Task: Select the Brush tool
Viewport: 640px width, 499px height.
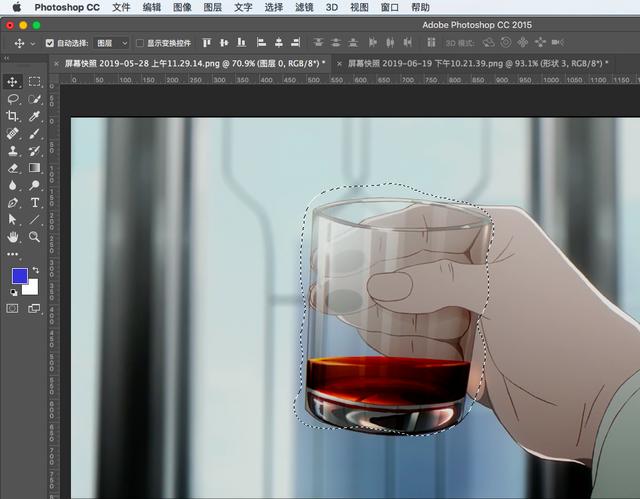Action: (x=35, y=133)
